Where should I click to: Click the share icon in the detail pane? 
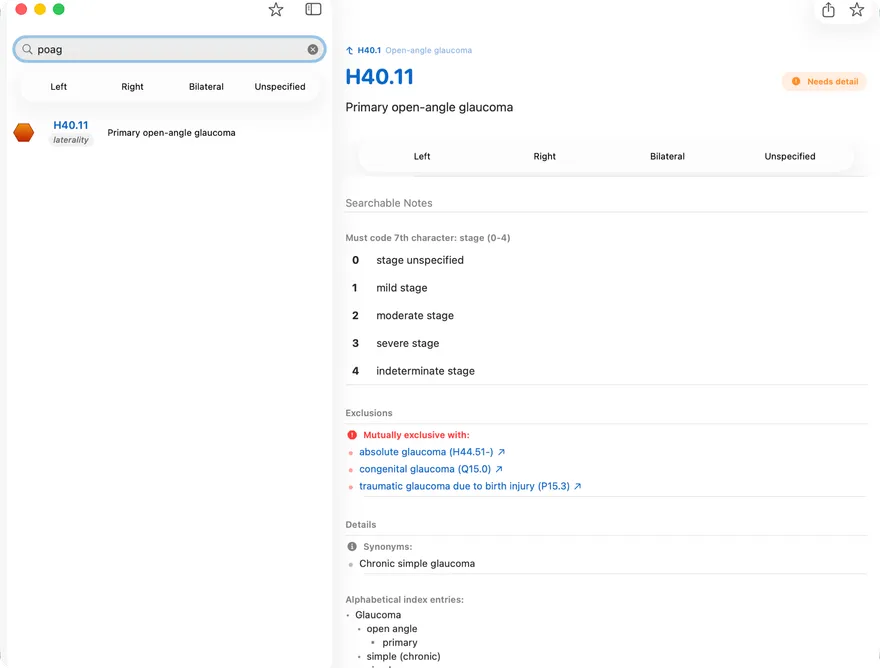(828, 10)
